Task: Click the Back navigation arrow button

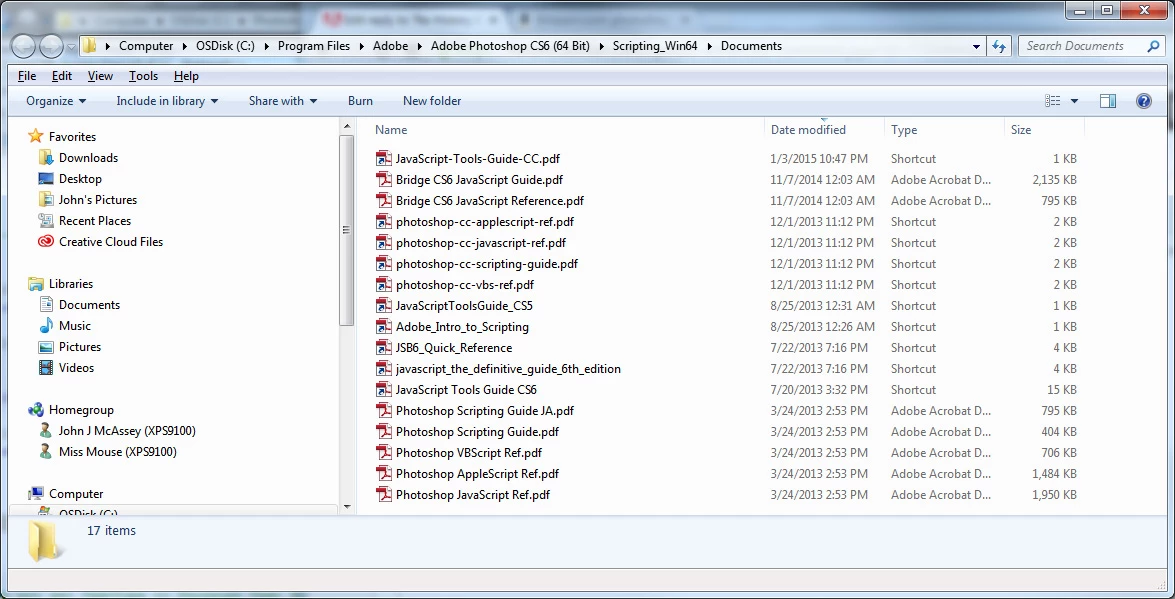Action: (24, 46)
